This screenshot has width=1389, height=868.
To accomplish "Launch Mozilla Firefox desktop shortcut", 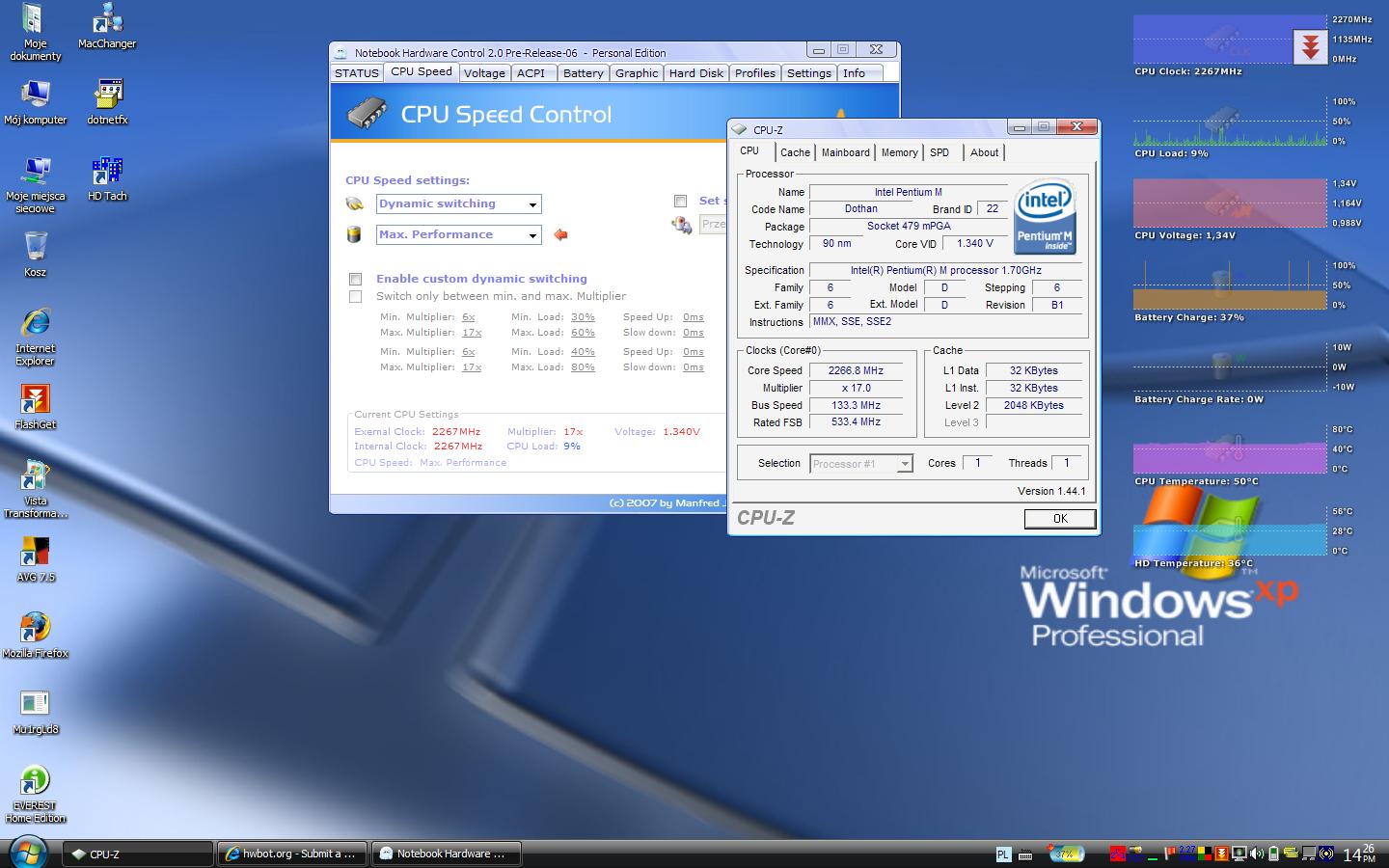I will [35, 635].
